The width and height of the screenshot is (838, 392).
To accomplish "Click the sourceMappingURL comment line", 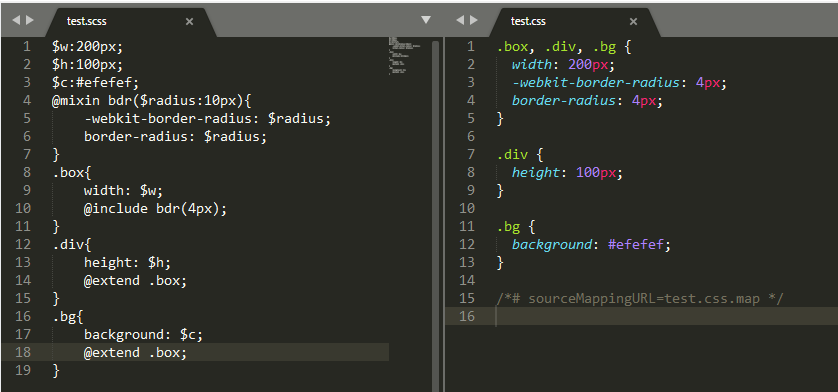I will tap(640, 298).
